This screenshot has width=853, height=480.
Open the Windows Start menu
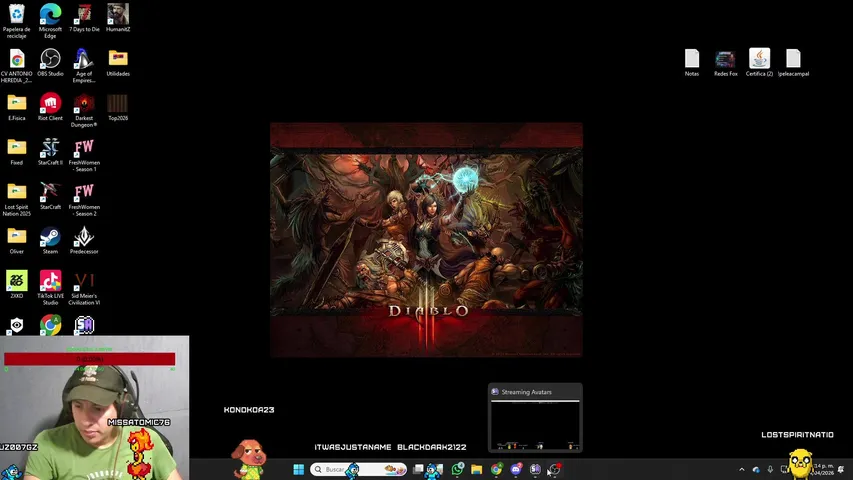299,469
